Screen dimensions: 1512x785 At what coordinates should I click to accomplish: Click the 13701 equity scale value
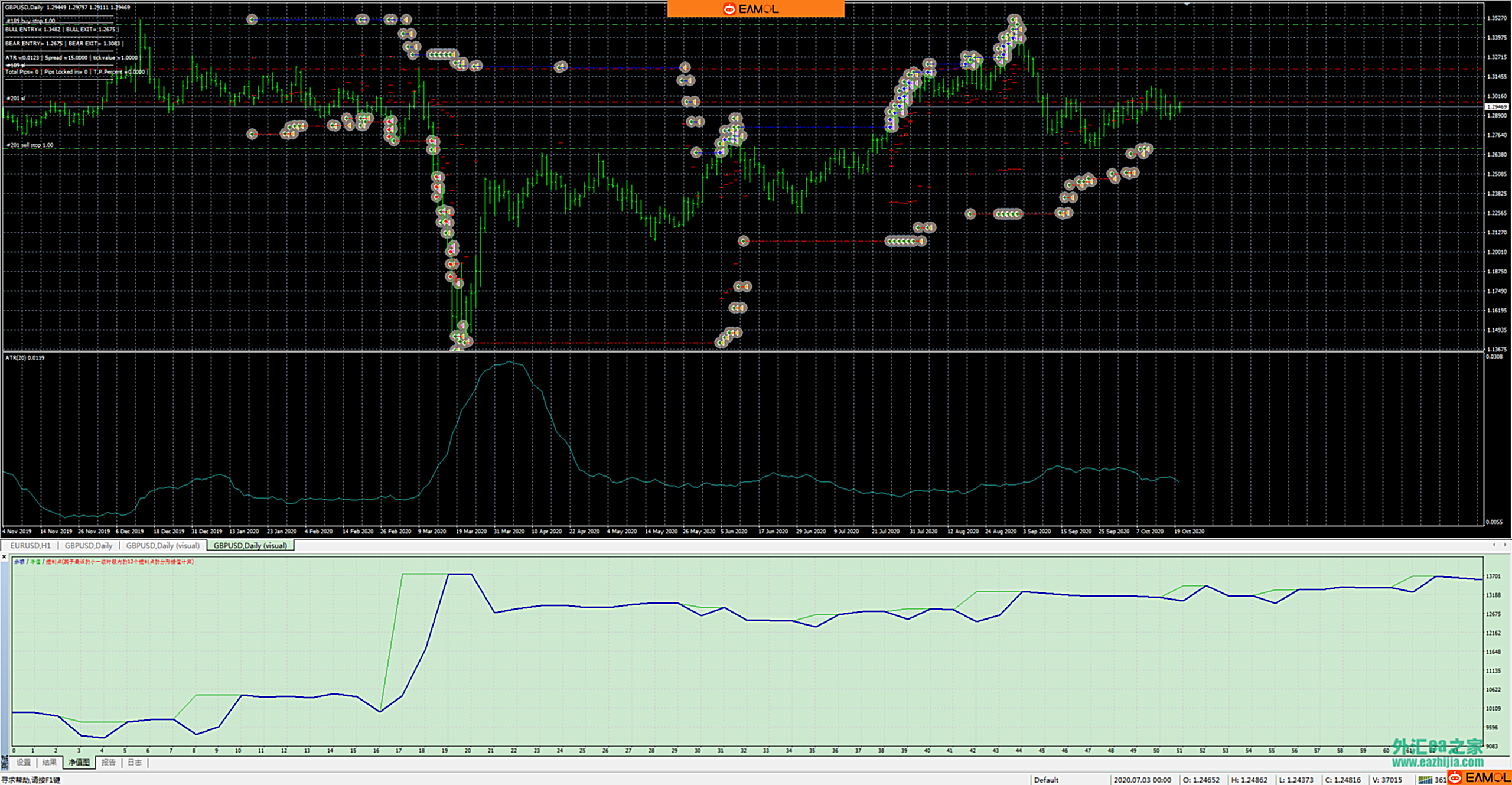tap(1494, 576)
